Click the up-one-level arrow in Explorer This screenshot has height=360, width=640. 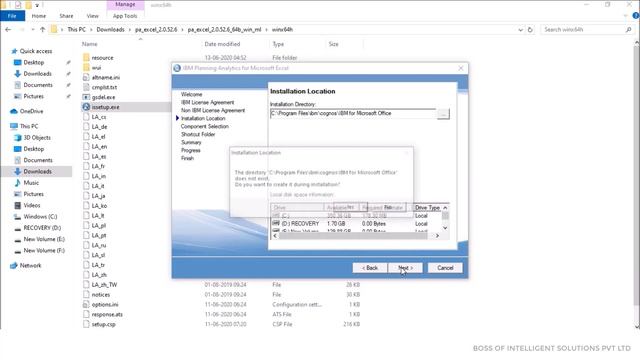[x=42, y=29]
